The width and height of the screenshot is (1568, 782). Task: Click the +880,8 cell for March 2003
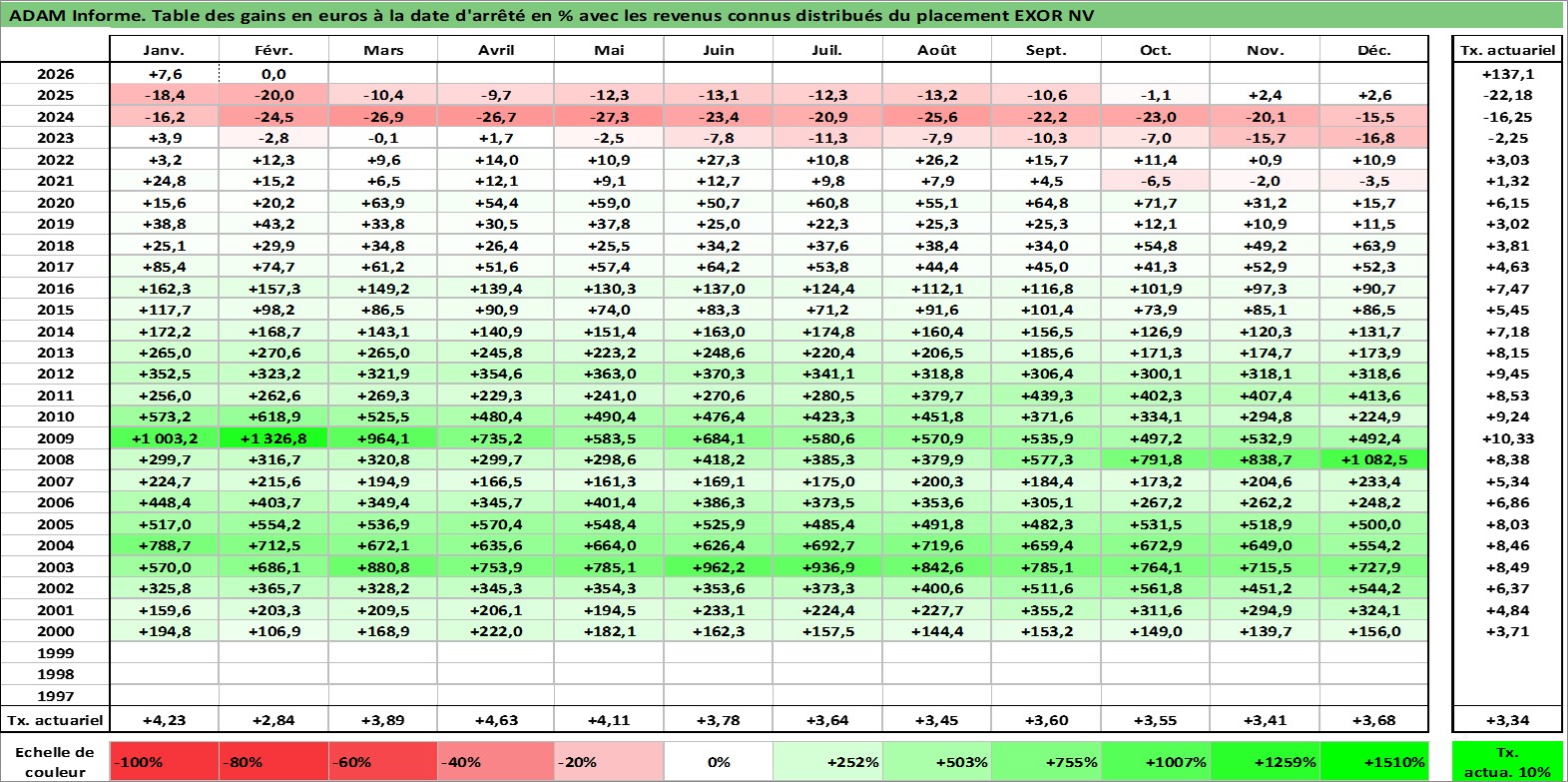coord(383,567)
